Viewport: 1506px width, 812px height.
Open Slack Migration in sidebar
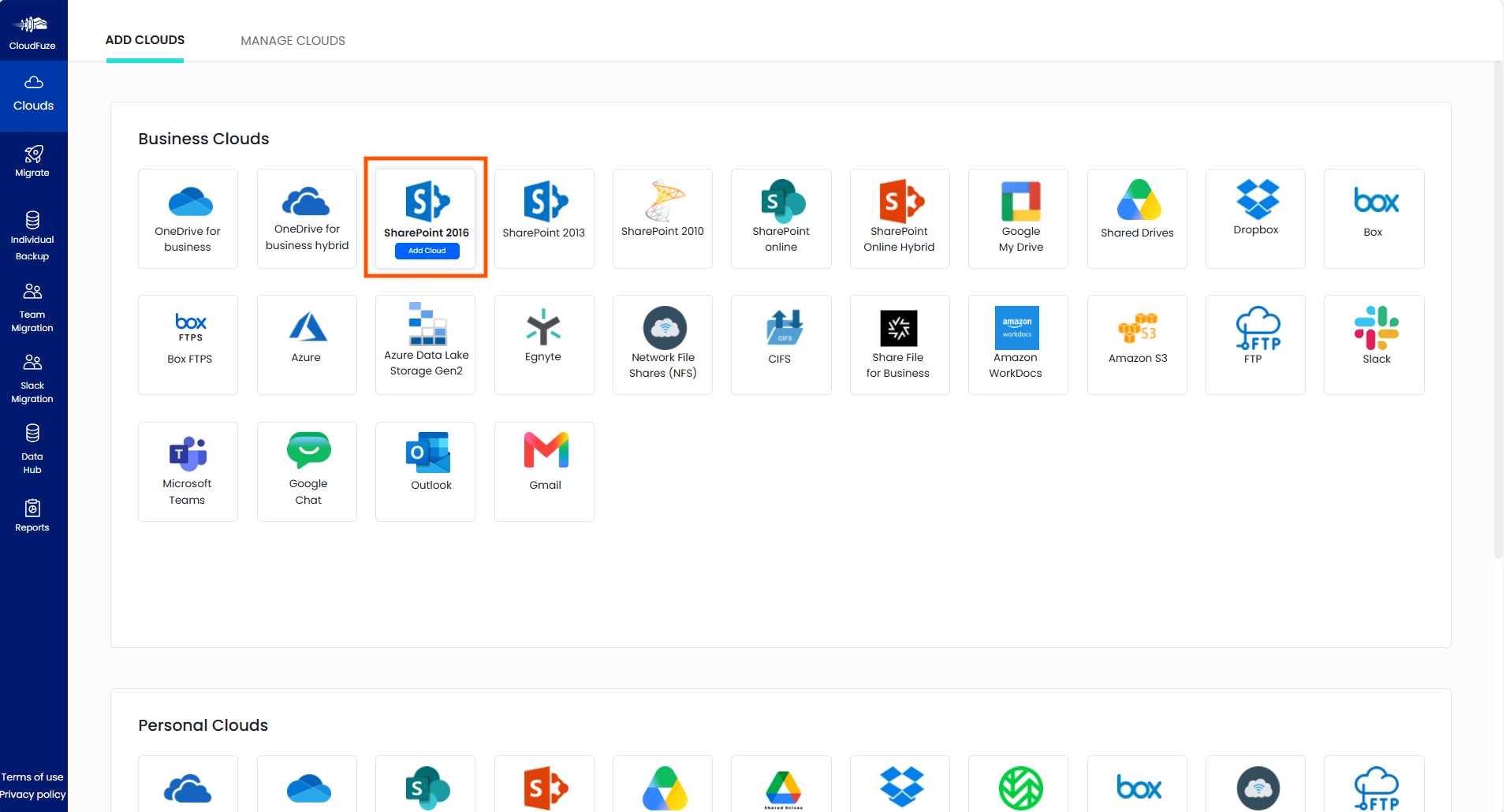pyautogui.click(x=33, y=379)
